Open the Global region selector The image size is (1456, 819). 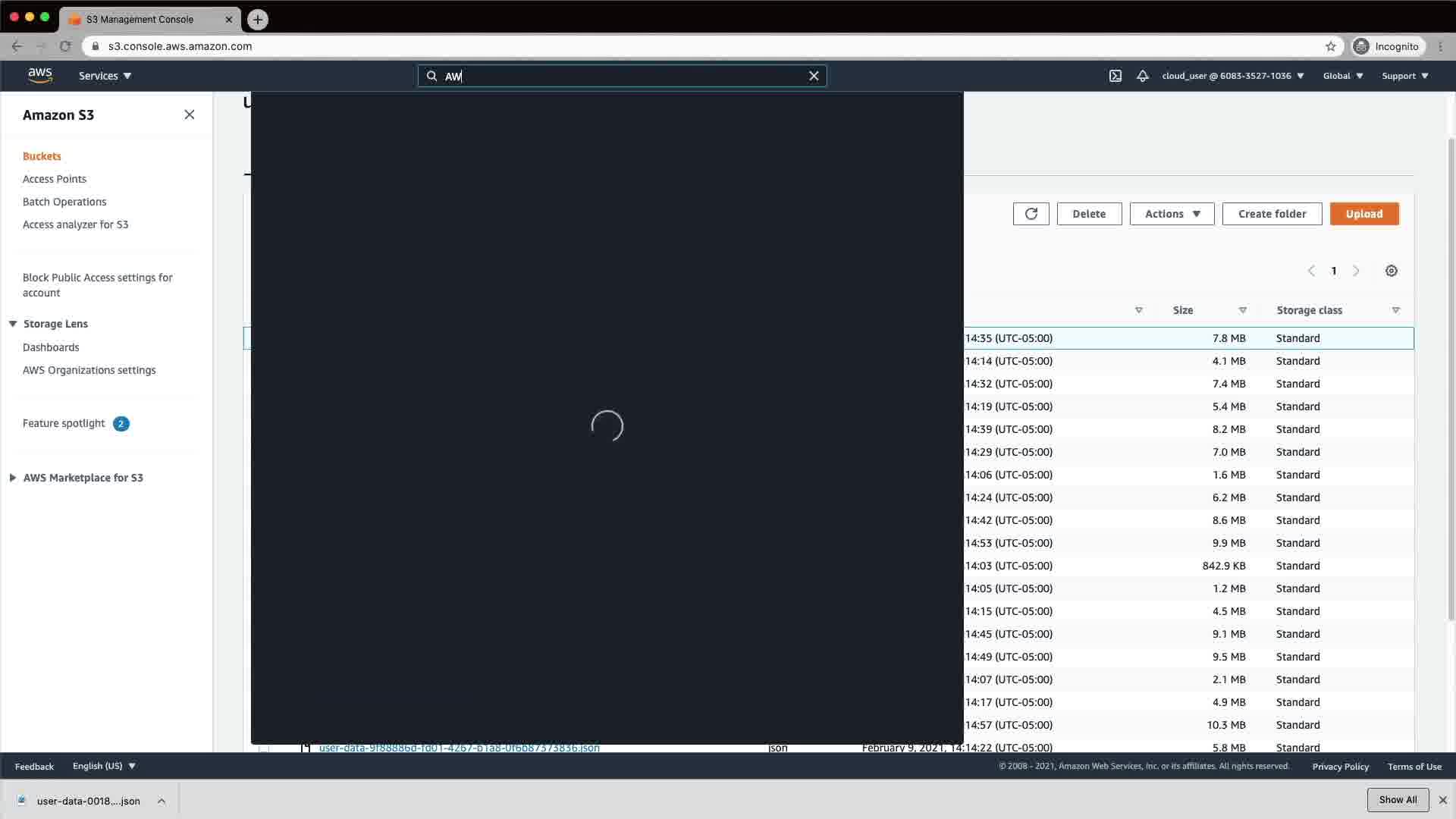(1342, 76)
